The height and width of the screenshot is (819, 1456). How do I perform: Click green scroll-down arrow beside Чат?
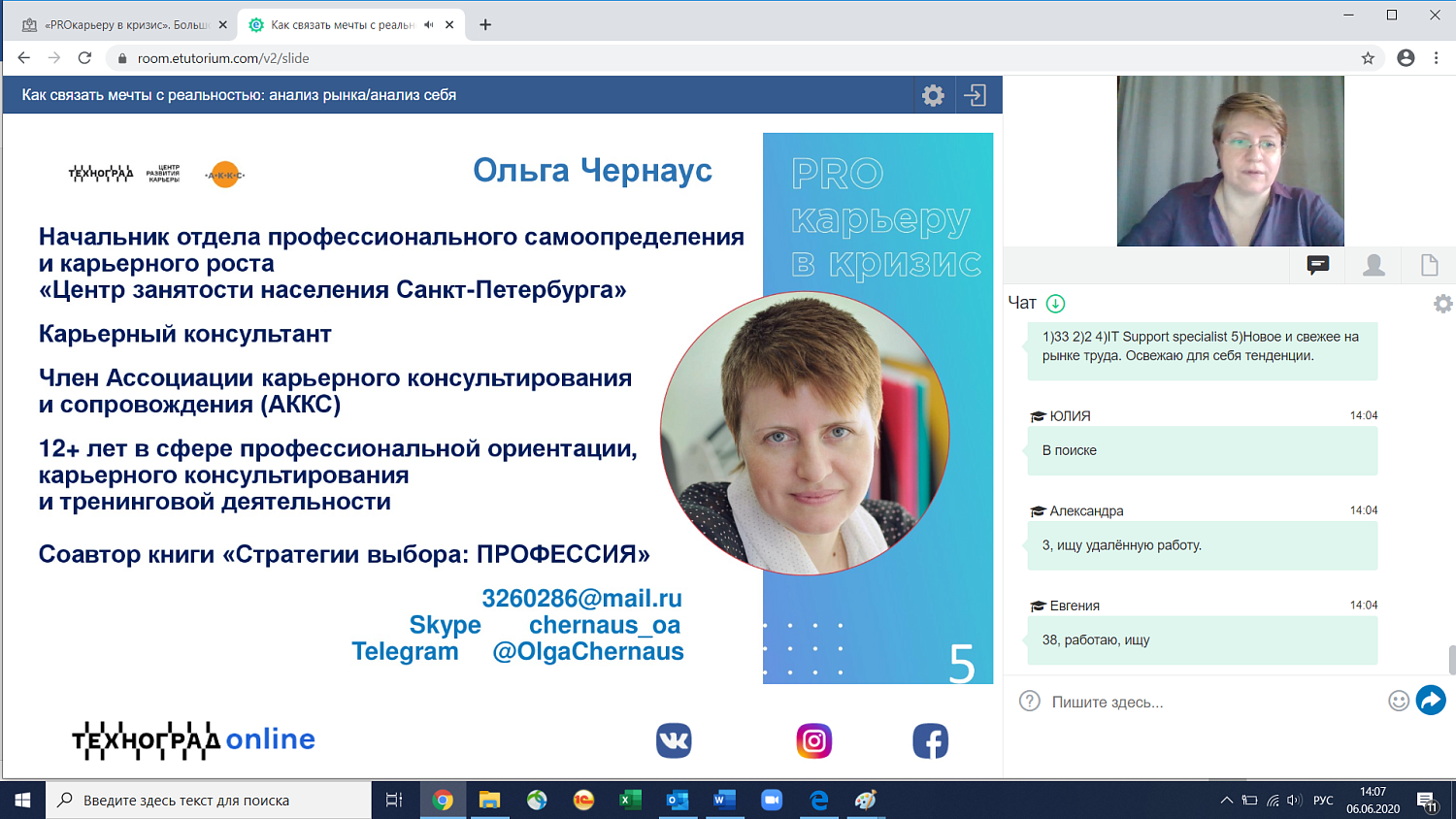coord(1055,304)
